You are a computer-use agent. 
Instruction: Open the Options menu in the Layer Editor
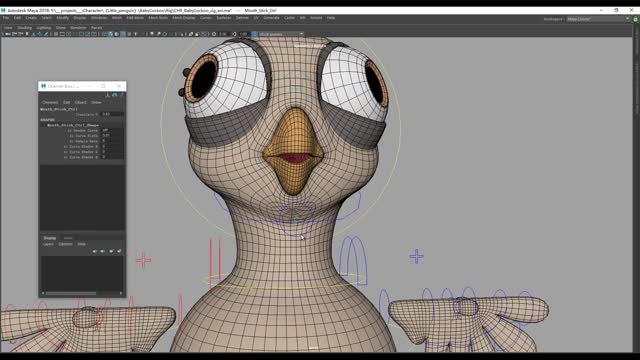click(x=65, y=244)
